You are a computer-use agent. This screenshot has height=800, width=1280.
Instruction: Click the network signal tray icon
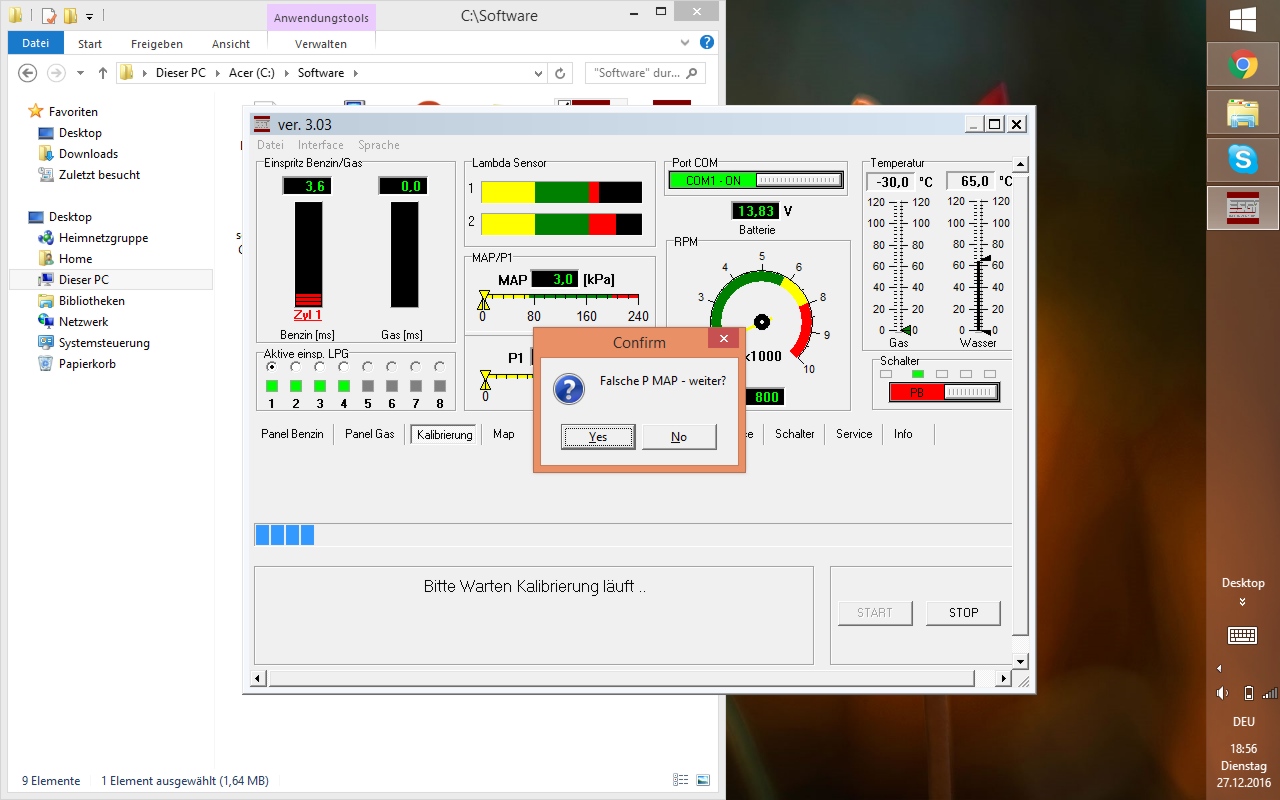1270,693
